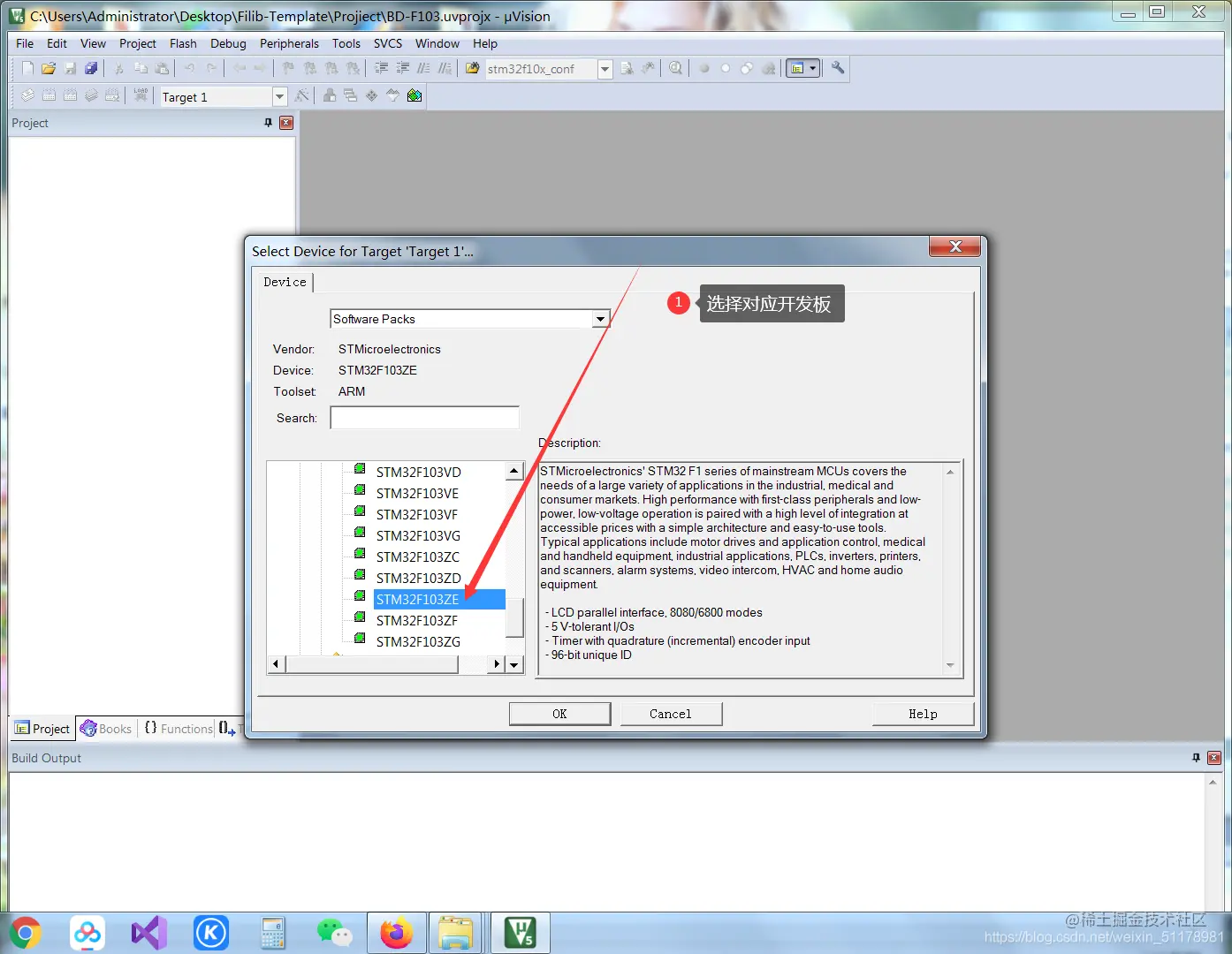Pin the Build Output panel

tap(1196, 758)
